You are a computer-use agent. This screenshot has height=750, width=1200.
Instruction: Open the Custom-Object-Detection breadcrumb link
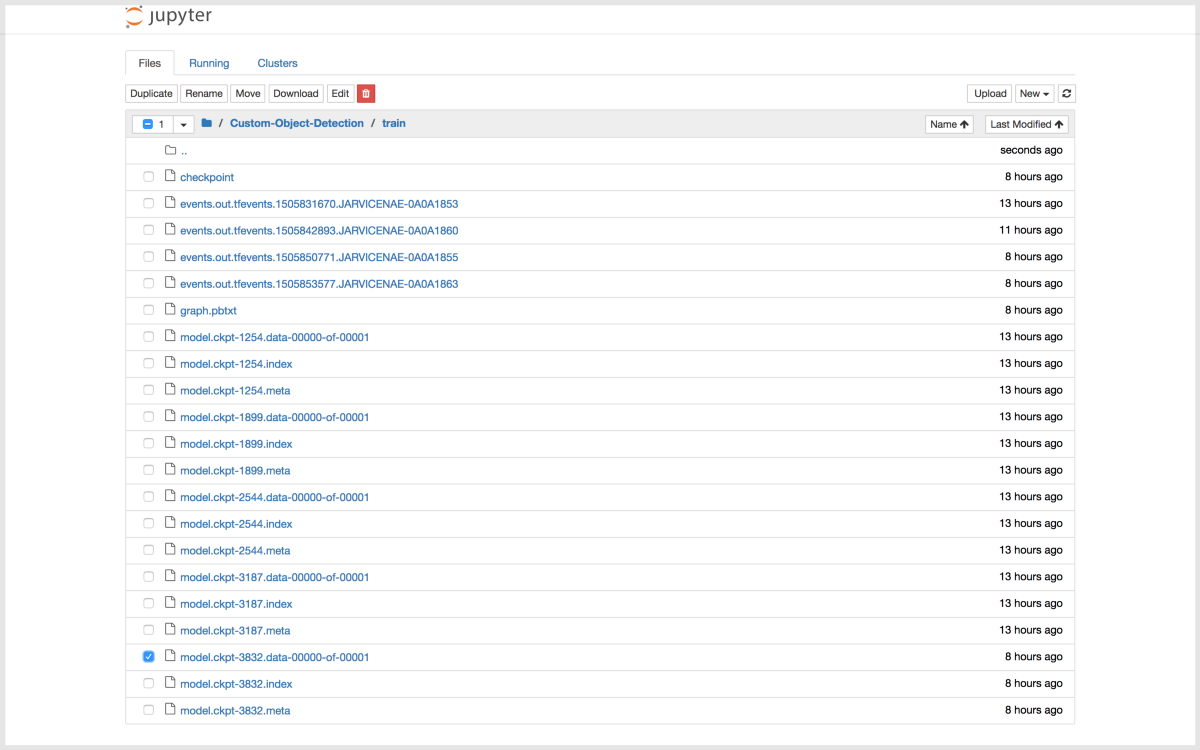pos(296,124)
